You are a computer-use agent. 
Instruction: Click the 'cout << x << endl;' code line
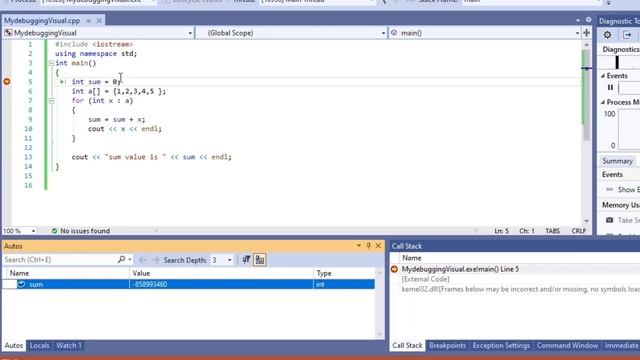click(x=125, y=129)
